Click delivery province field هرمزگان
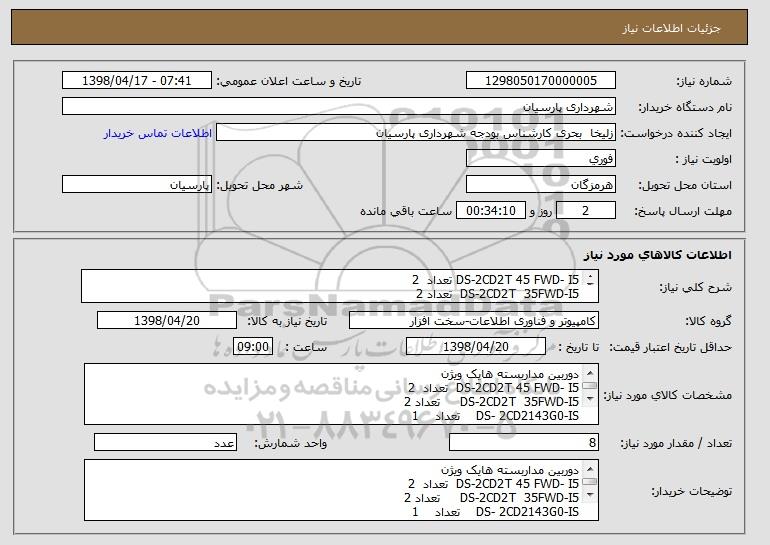Viewport: 770px width, 545px height. coord(541,185)
